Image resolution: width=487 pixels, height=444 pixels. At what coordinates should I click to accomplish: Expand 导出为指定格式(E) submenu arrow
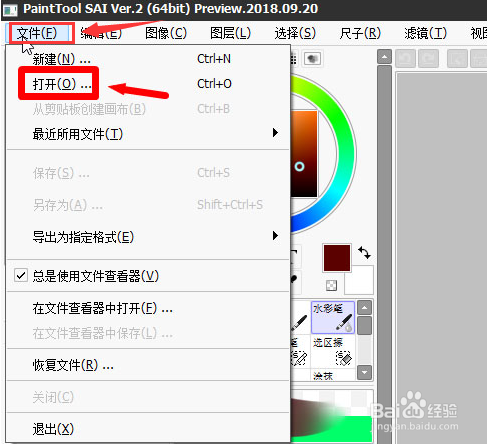(275, 236)
